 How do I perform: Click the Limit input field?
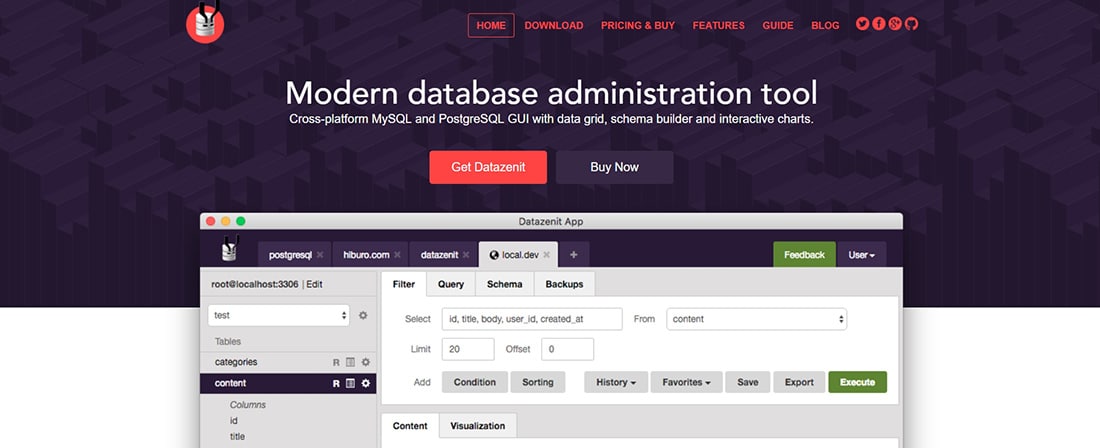467,349
